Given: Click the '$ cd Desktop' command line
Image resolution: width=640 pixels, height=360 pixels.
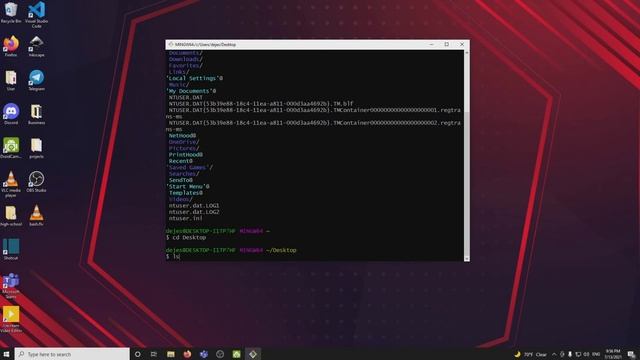Looking at the screenshot, I should pos(186,238).
